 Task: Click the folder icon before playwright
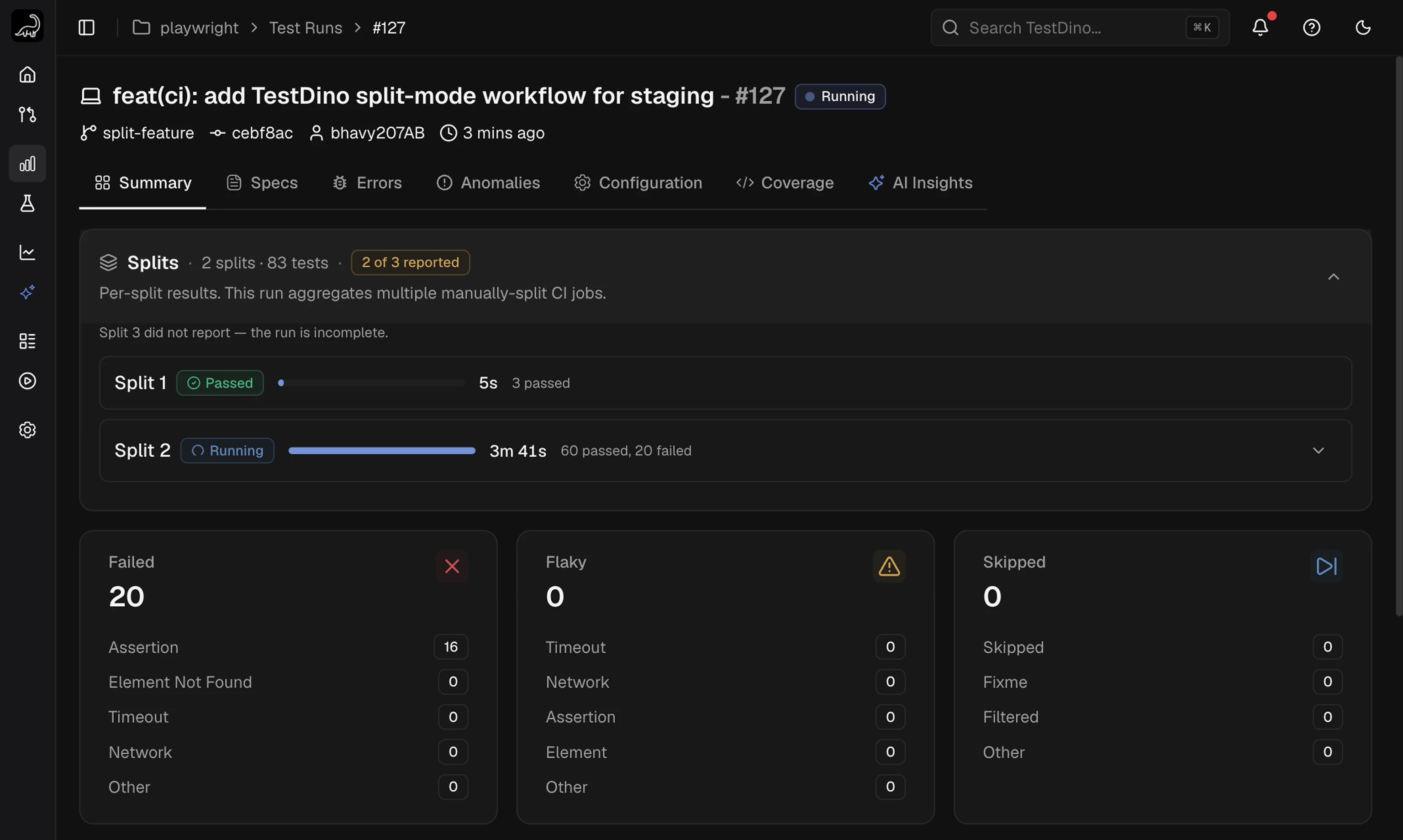click(x=141, y=27)
